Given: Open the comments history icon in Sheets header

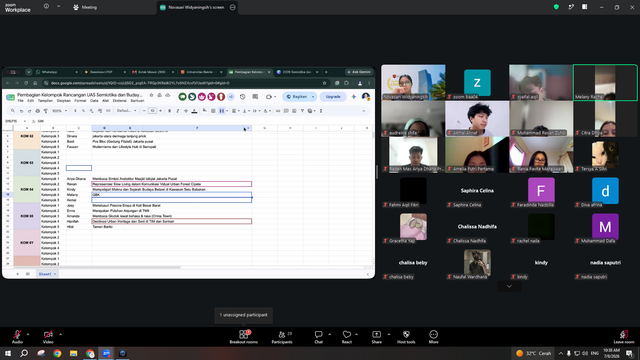Looking at the screenshot, I should point(255,97).
